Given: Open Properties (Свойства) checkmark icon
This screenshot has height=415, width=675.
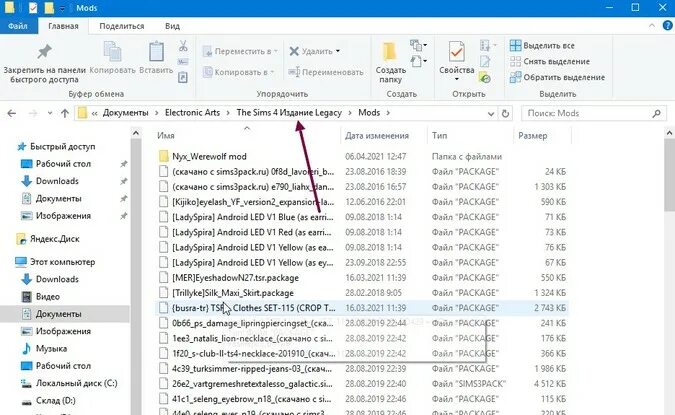Looking at the screenshot, I should 456,52.
